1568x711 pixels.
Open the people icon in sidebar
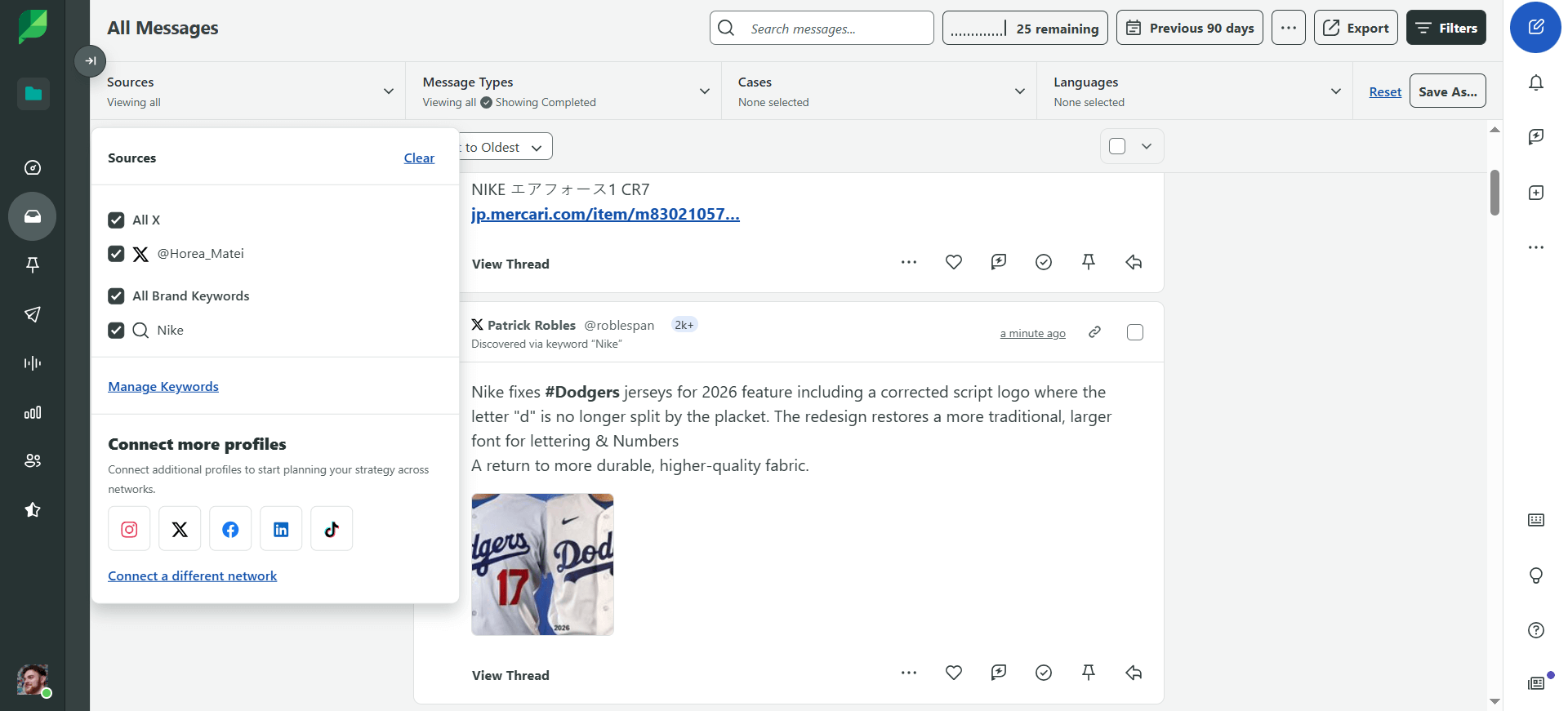pyautogui.click(x=33, y=460)
